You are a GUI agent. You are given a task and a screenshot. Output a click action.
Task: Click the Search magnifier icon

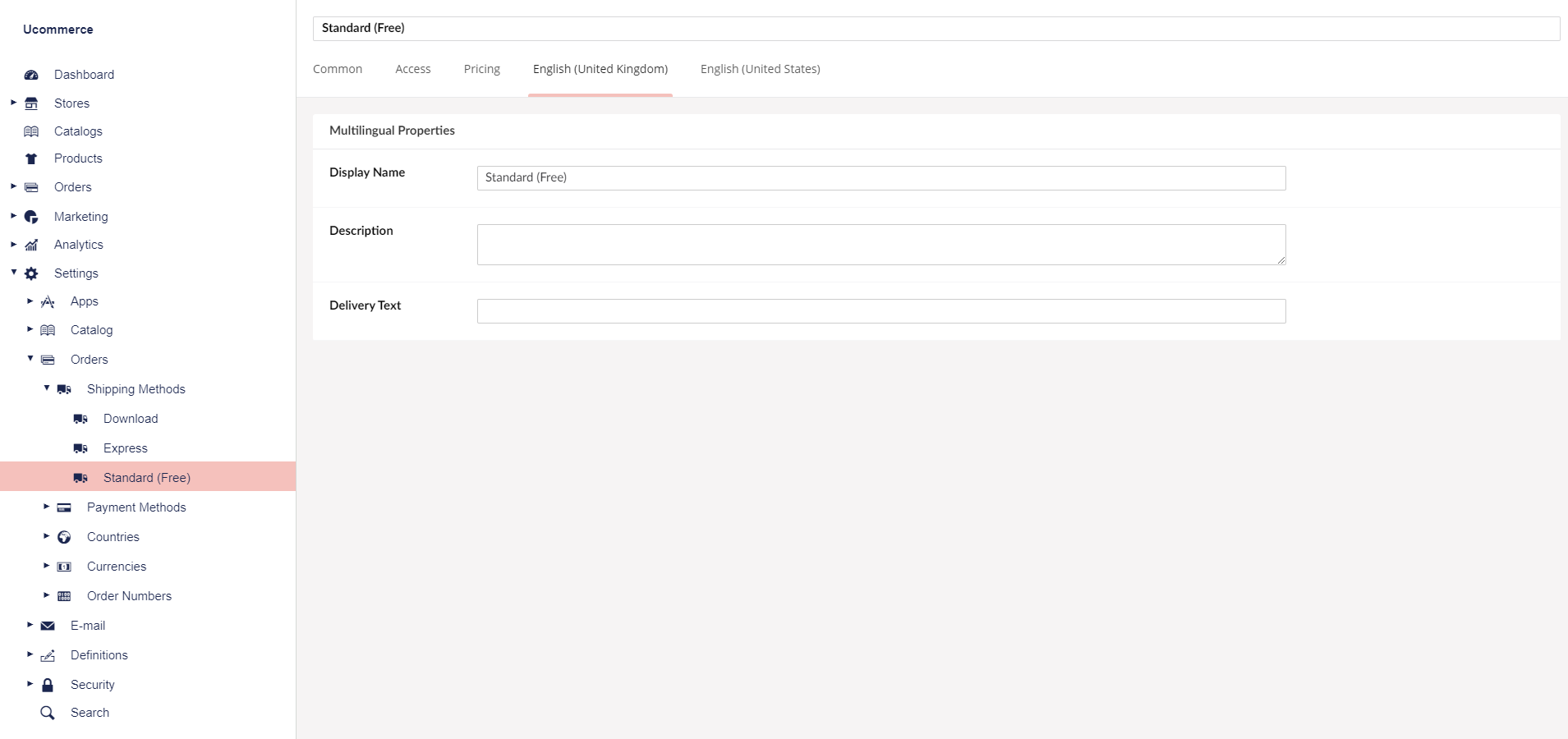click(48, 713)
